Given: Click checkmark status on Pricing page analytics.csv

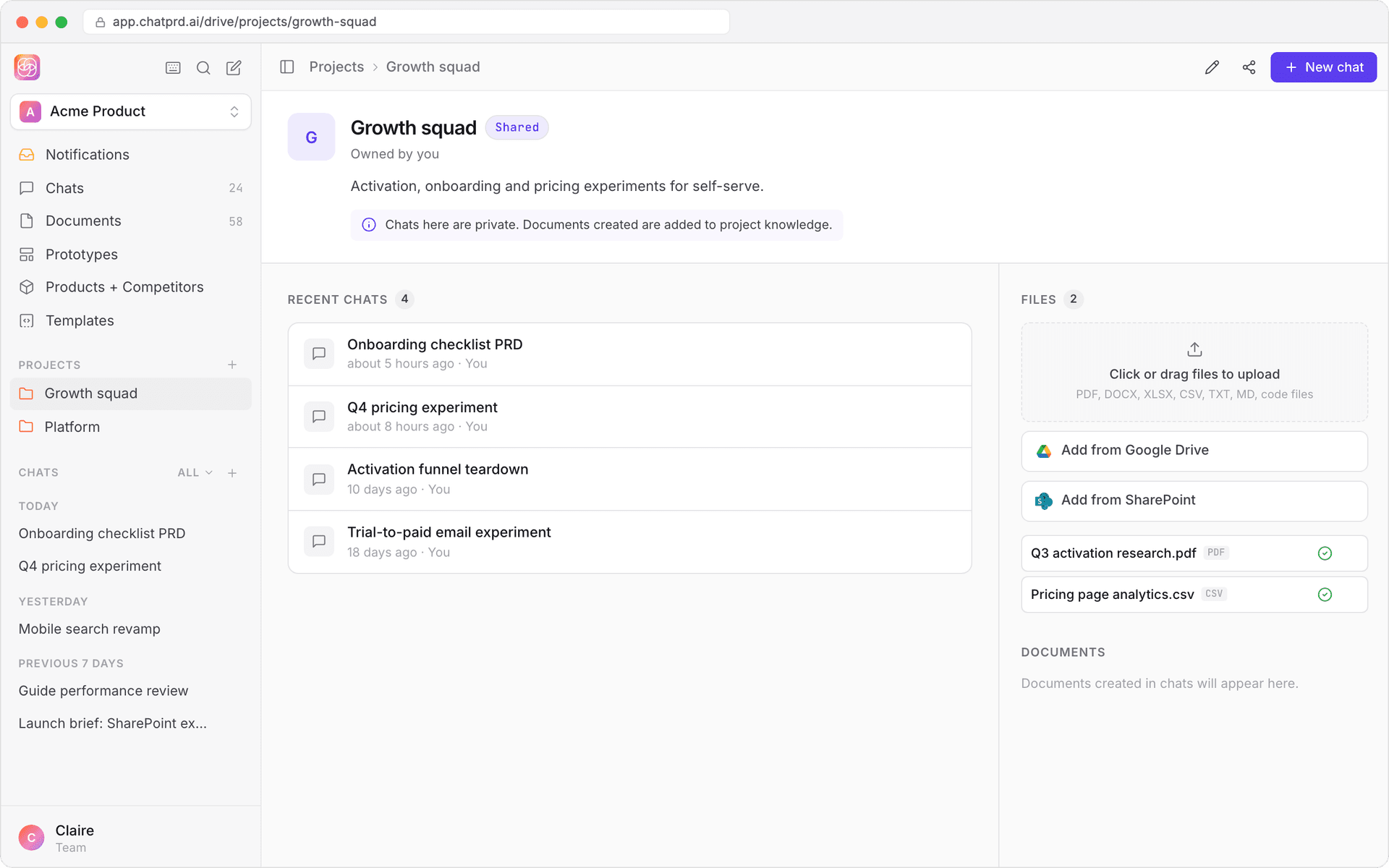Looking at the screenshot, I should click(x=1325, y=595).
